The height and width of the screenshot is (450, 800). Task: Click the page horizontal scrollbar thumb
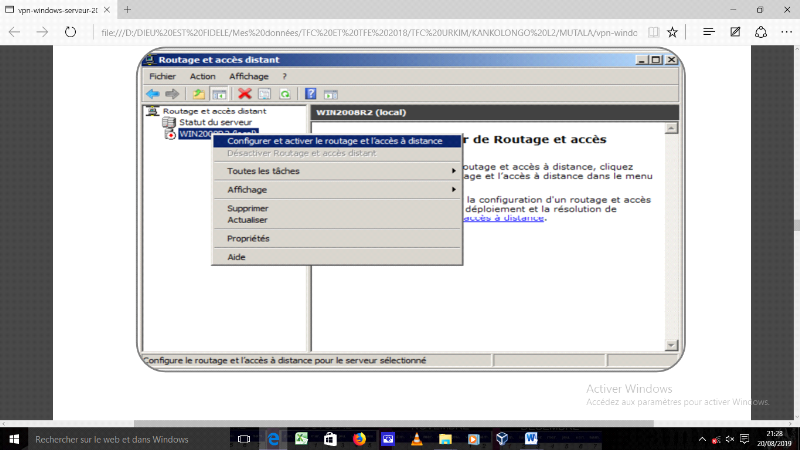coord(393,423)
